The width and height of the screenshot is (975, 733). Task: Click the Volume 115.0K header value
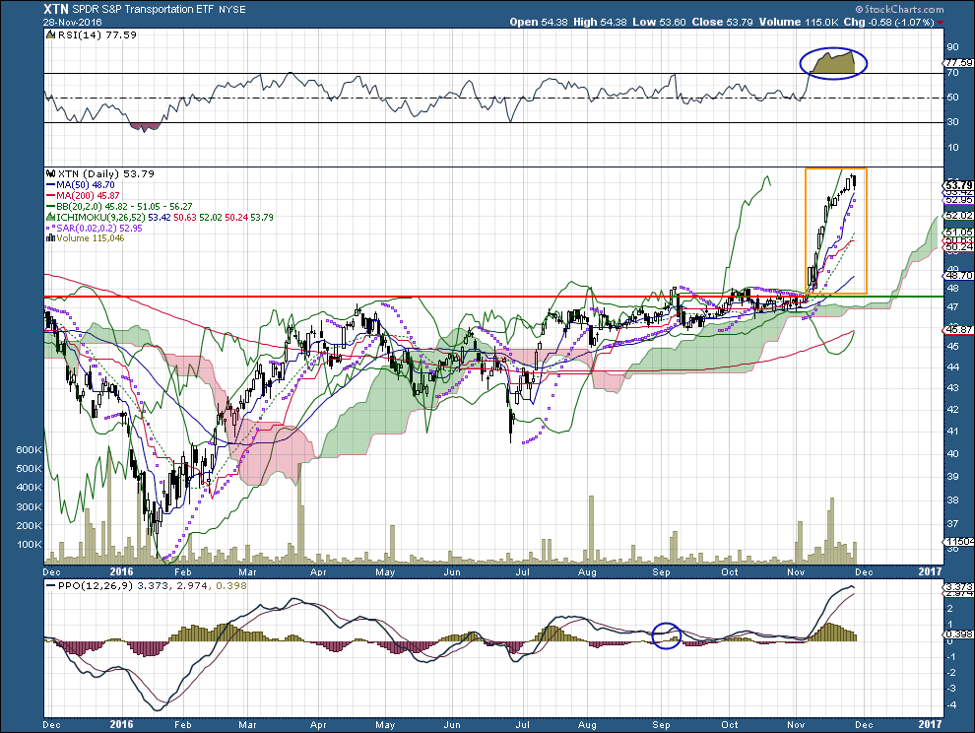point(798,22)
